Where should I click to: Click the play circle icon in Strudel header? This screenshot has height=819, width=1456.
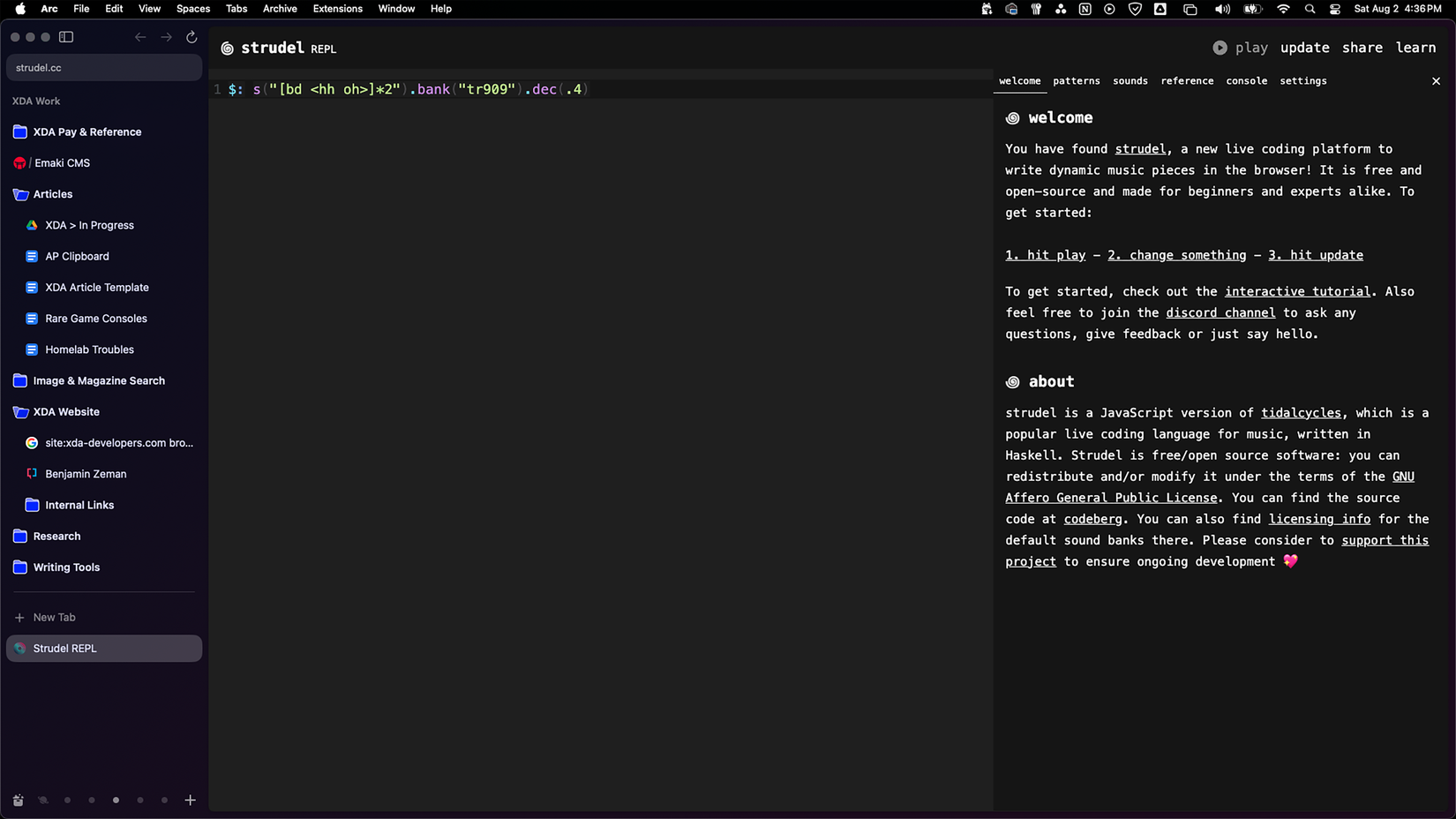coord(1220,48)
